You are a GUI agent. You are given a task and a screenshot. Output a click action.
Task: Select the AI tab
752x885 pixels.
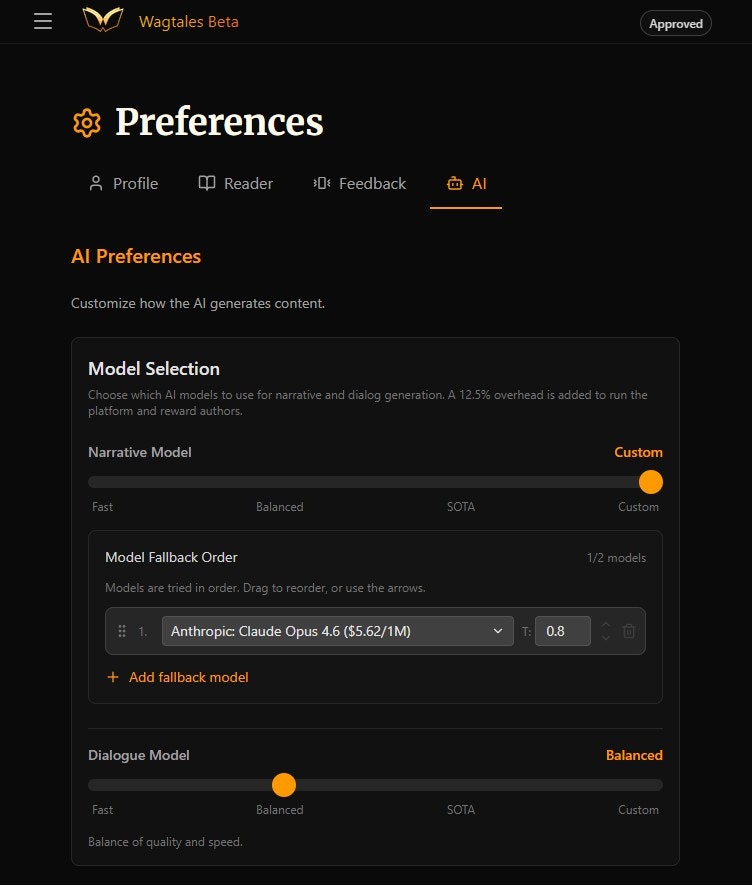point(466,183)
